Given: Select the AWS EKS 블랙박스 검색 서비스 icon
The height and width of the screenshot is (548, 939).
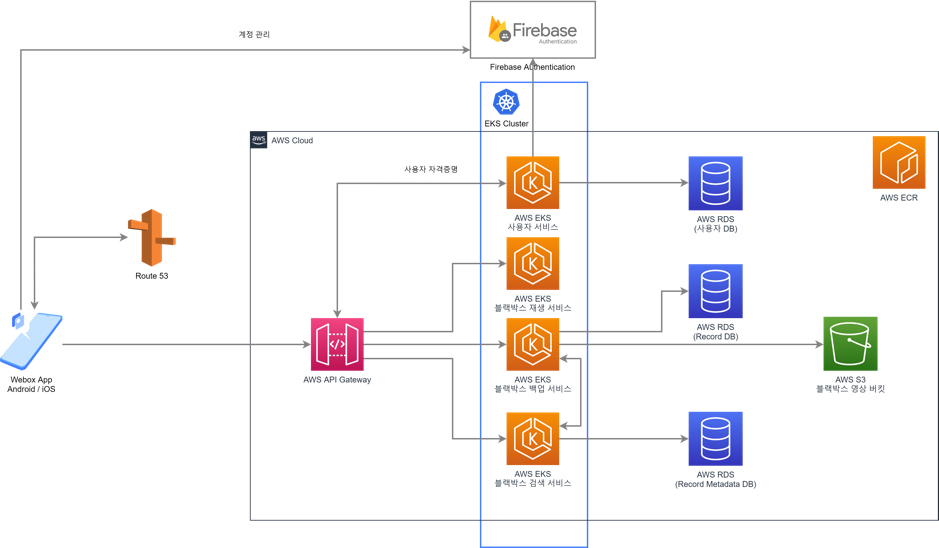Looking at the screenshot, I should pyautogui.click(x=532, y=439).
